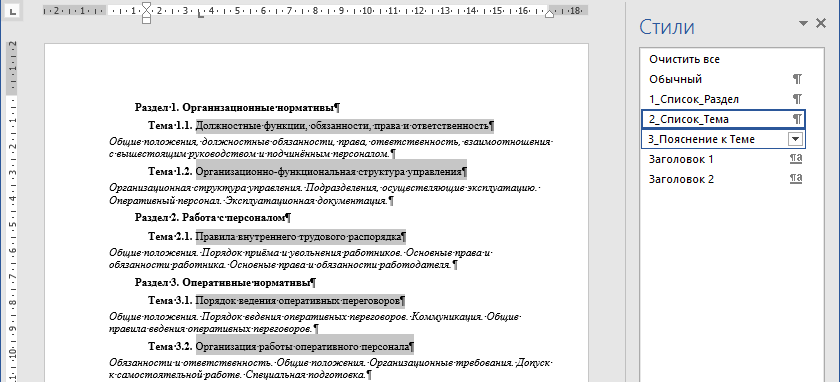Click italic paragraph starting Обязанности и ответственность
Screen dimensions: 840x382
(x=331, y=369)
